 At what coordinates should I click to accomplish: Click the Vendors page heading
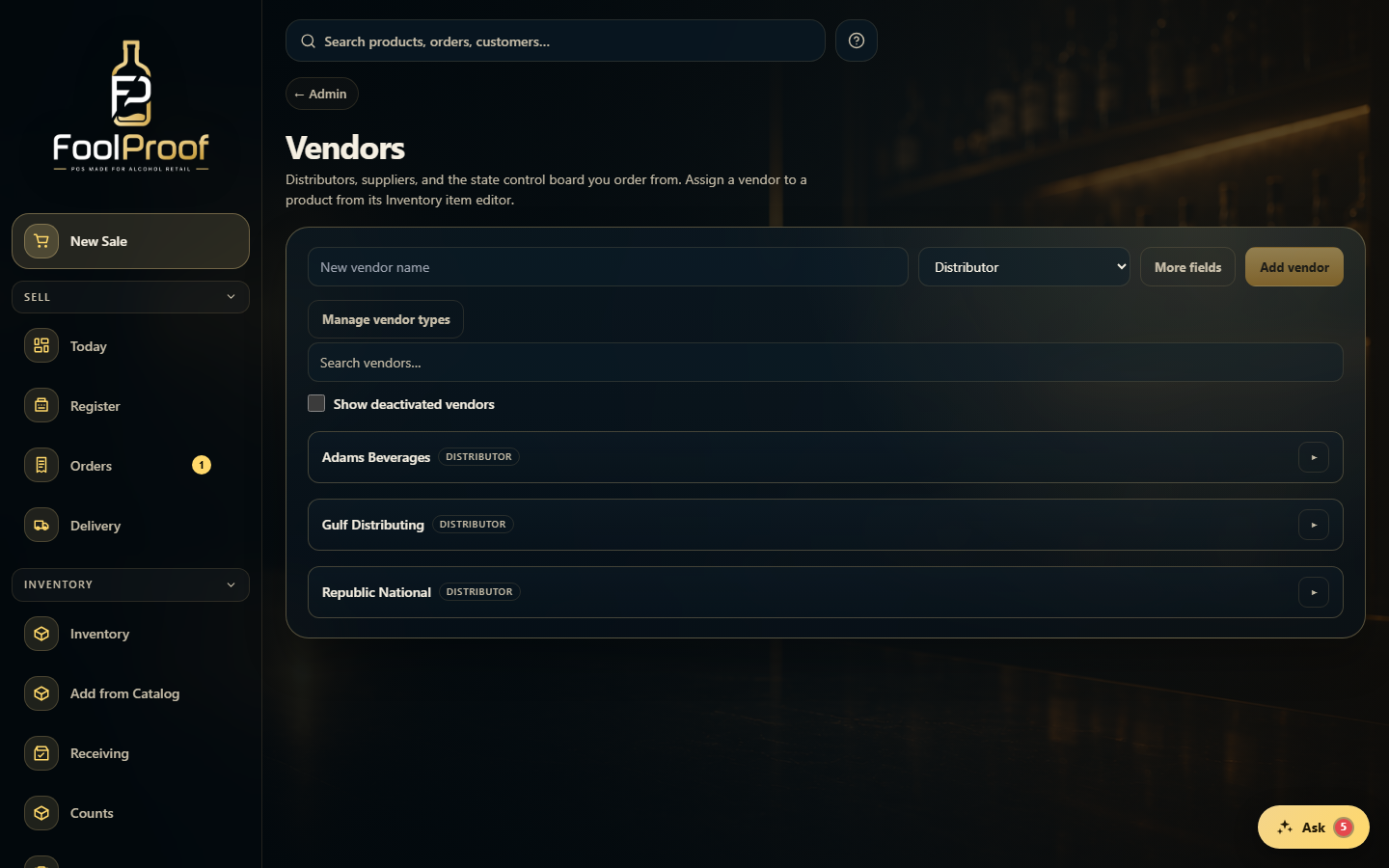pos(345,148)
